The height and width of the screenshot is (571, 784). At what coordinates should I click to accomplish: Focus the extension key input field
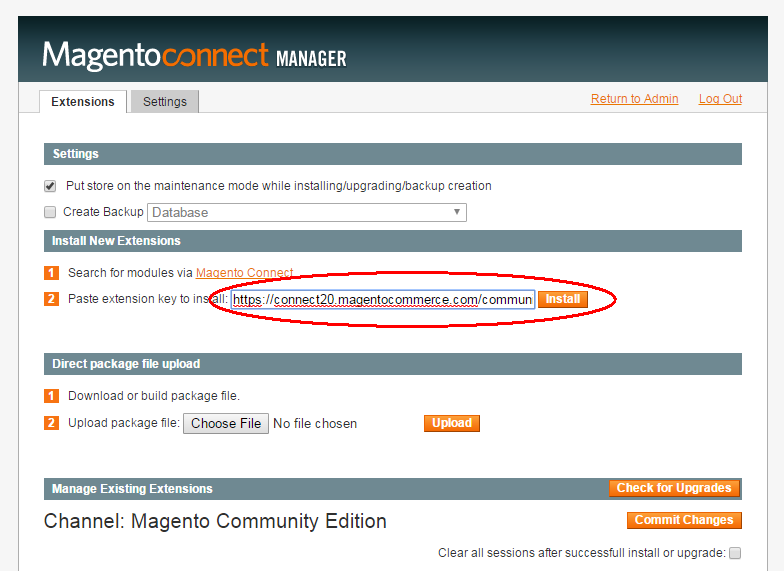[382, 299]
